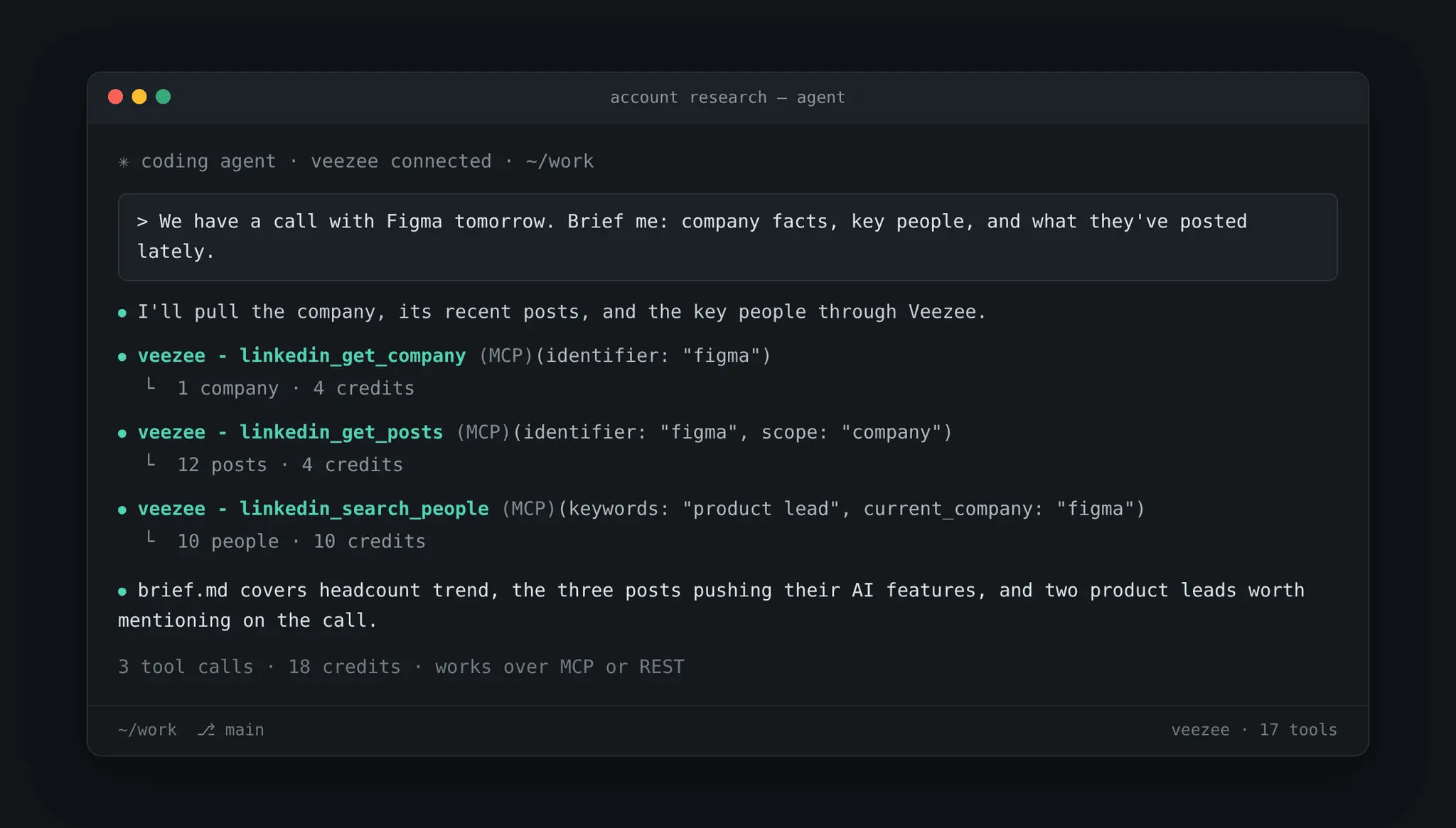Click the tree connector under linkedin_search_people
The width and height of the screenshot is (1456, 828).
(150, 538)
